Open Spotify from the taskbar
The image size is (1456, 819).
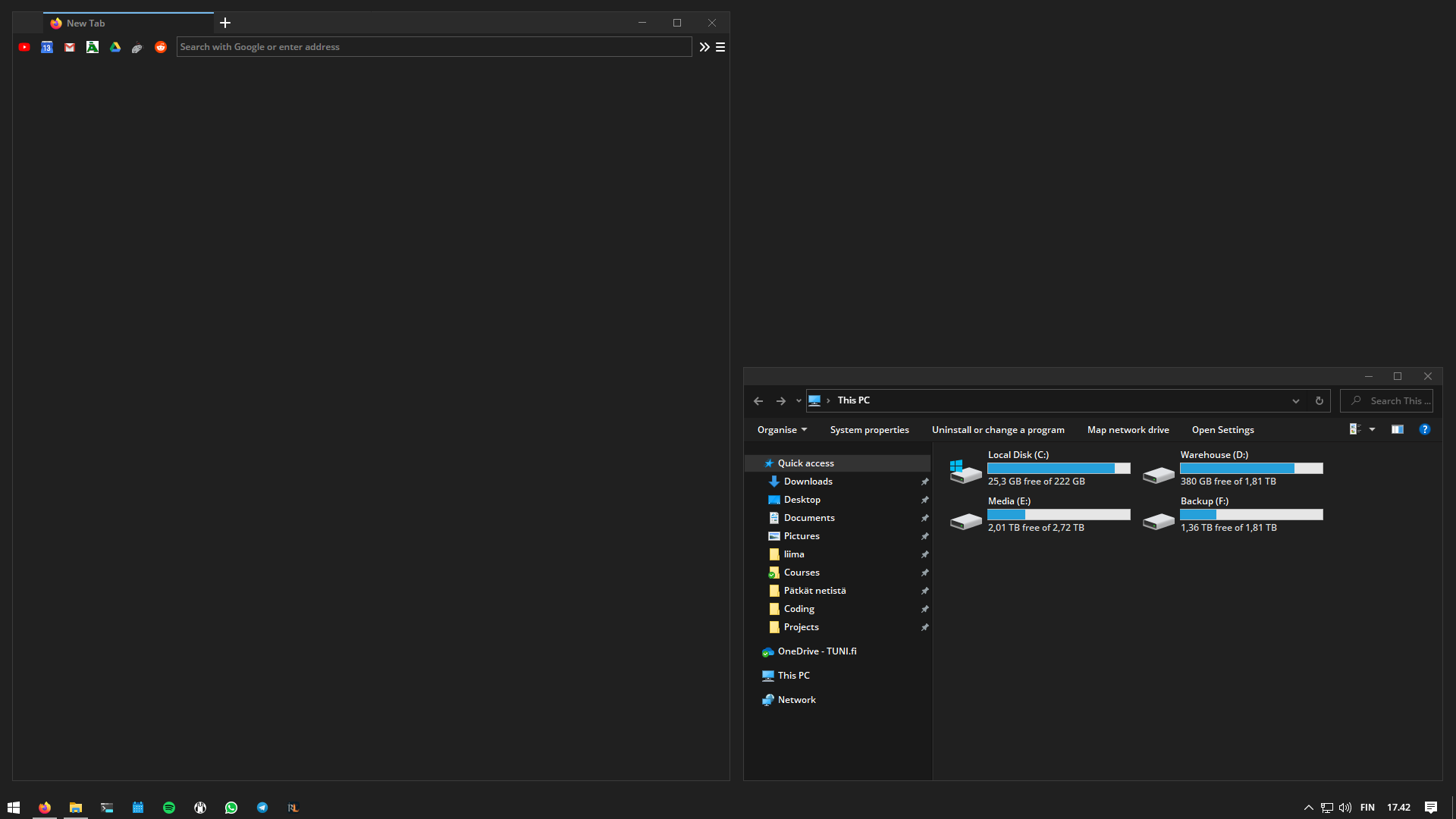point(169,808)
